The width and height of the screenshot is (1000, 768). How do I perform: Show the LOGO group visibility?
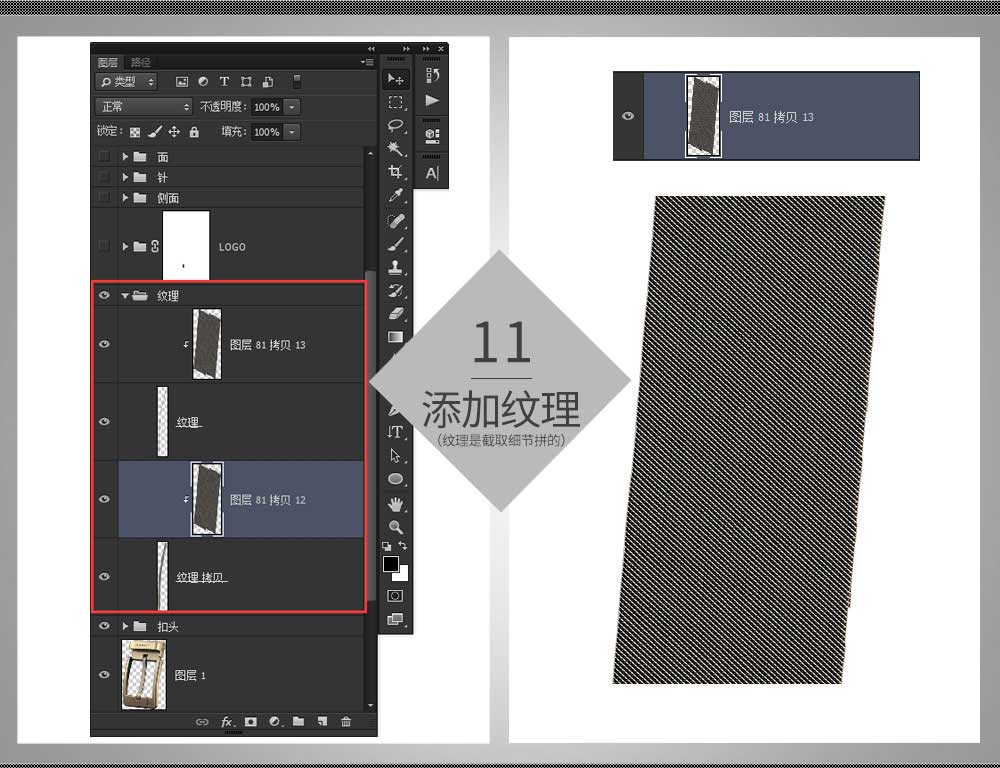[104, 246]
